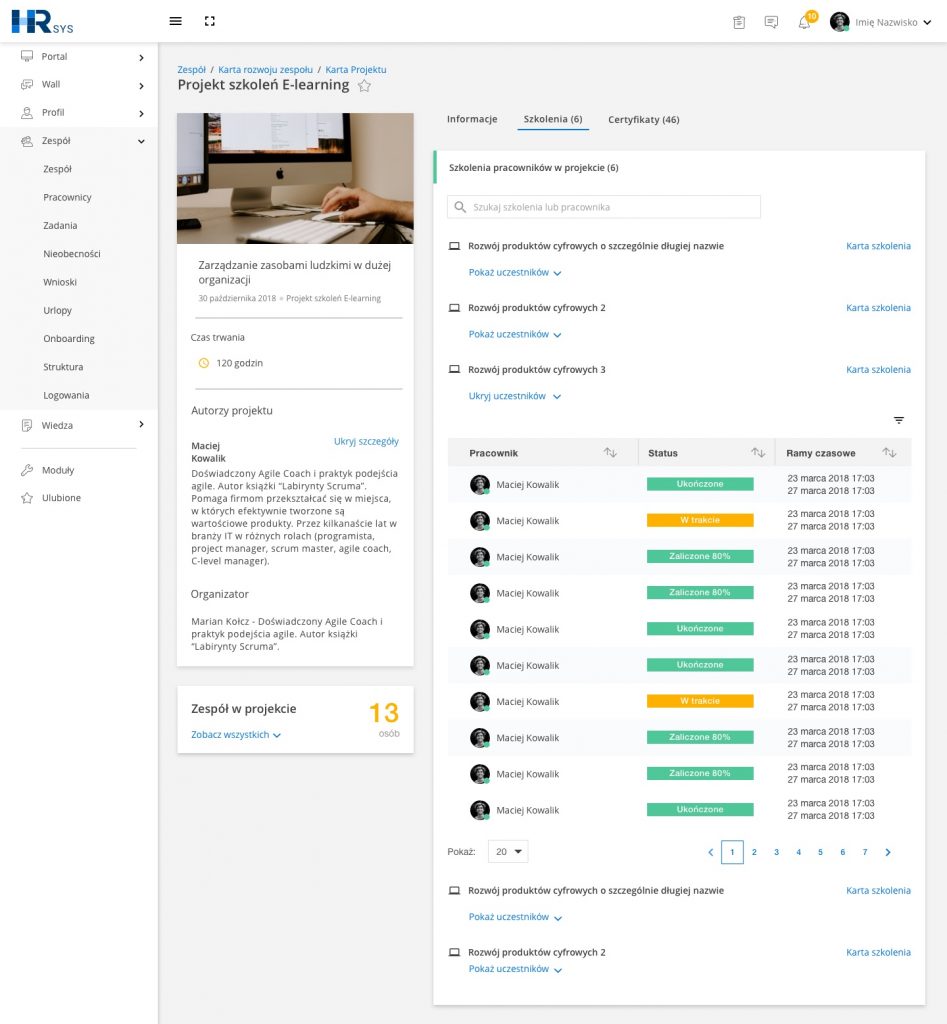Open Logowania in the sidebar submenu

67,395
